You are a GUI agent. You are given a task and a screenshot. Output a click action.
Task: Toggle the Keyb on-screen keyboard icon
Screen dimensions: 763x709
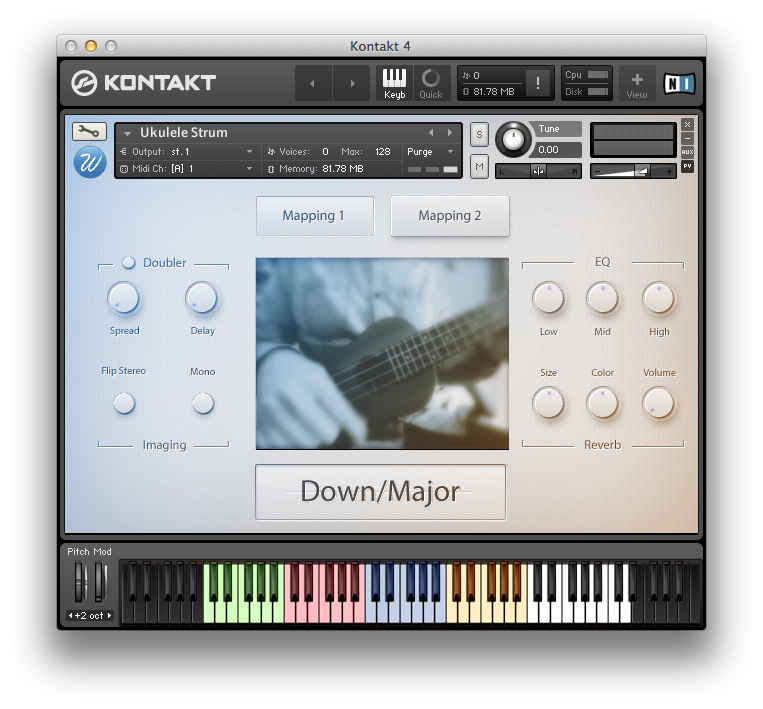point(394,83)
